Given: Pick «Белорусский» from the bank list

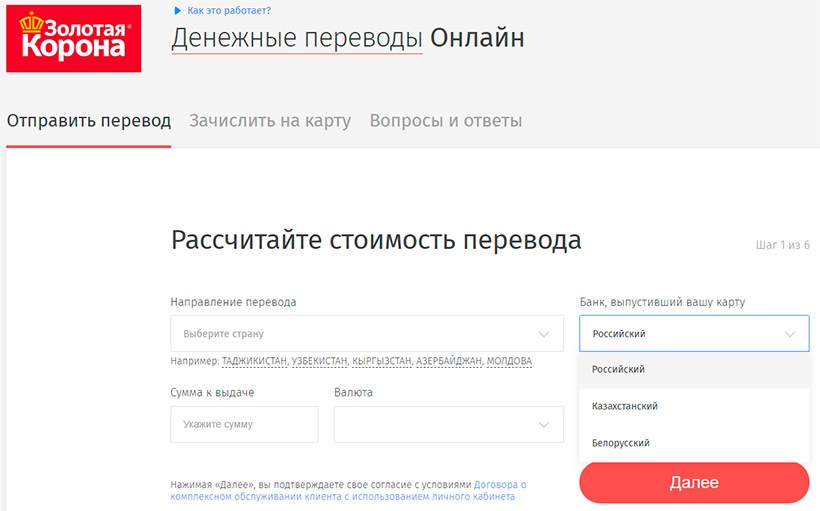Looking at the screenshot, I should (x=621, y=443).
